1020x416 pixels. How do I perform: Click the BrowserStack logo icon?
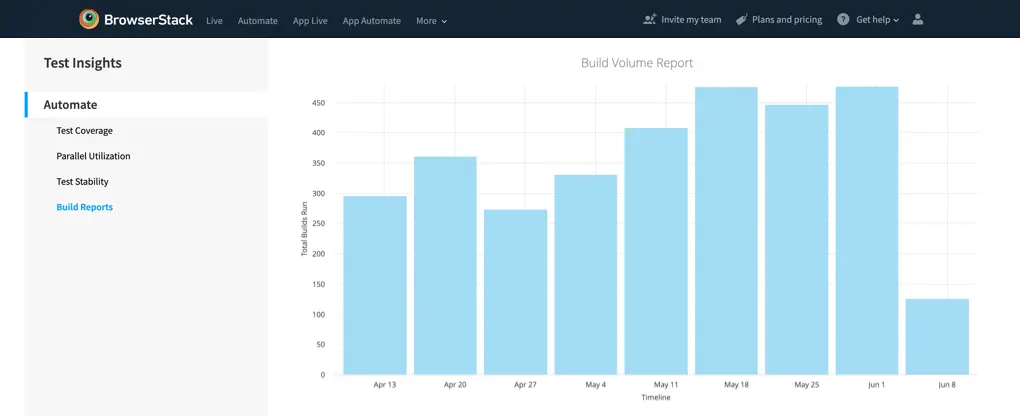(89, 19)
